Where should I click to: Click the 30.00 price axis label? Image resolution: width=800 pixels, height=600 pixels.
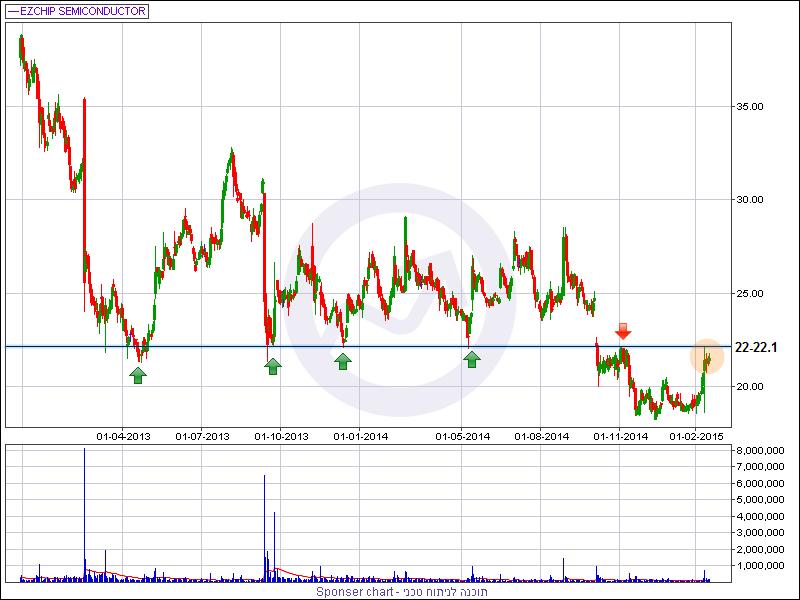pos(749,199)
